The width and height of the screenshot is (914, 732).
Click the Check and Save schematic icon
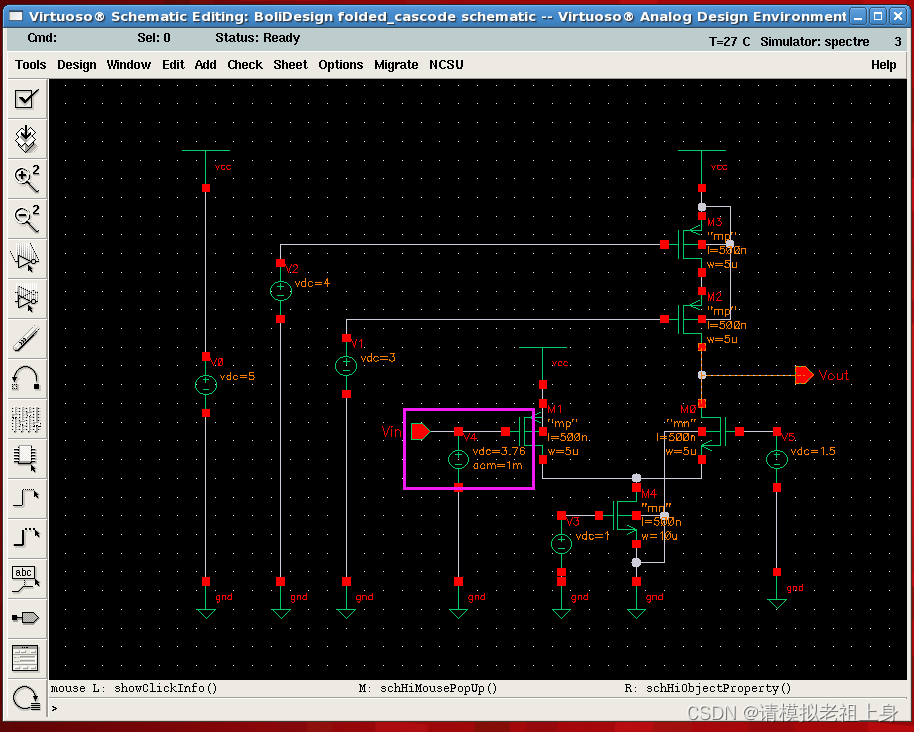tap(26, 99)
